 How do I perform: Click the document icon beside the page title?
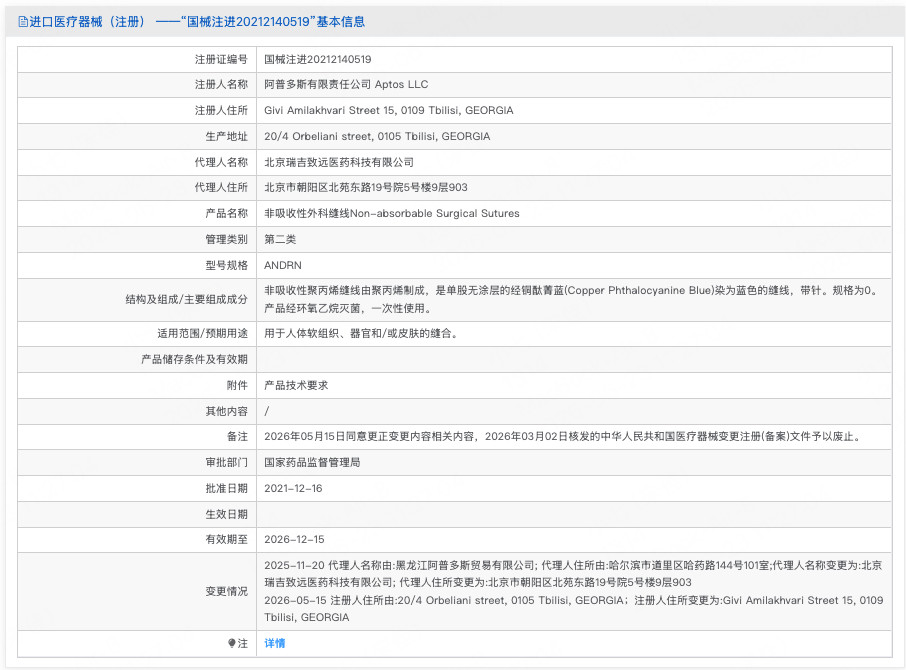[x=23, y=22]
